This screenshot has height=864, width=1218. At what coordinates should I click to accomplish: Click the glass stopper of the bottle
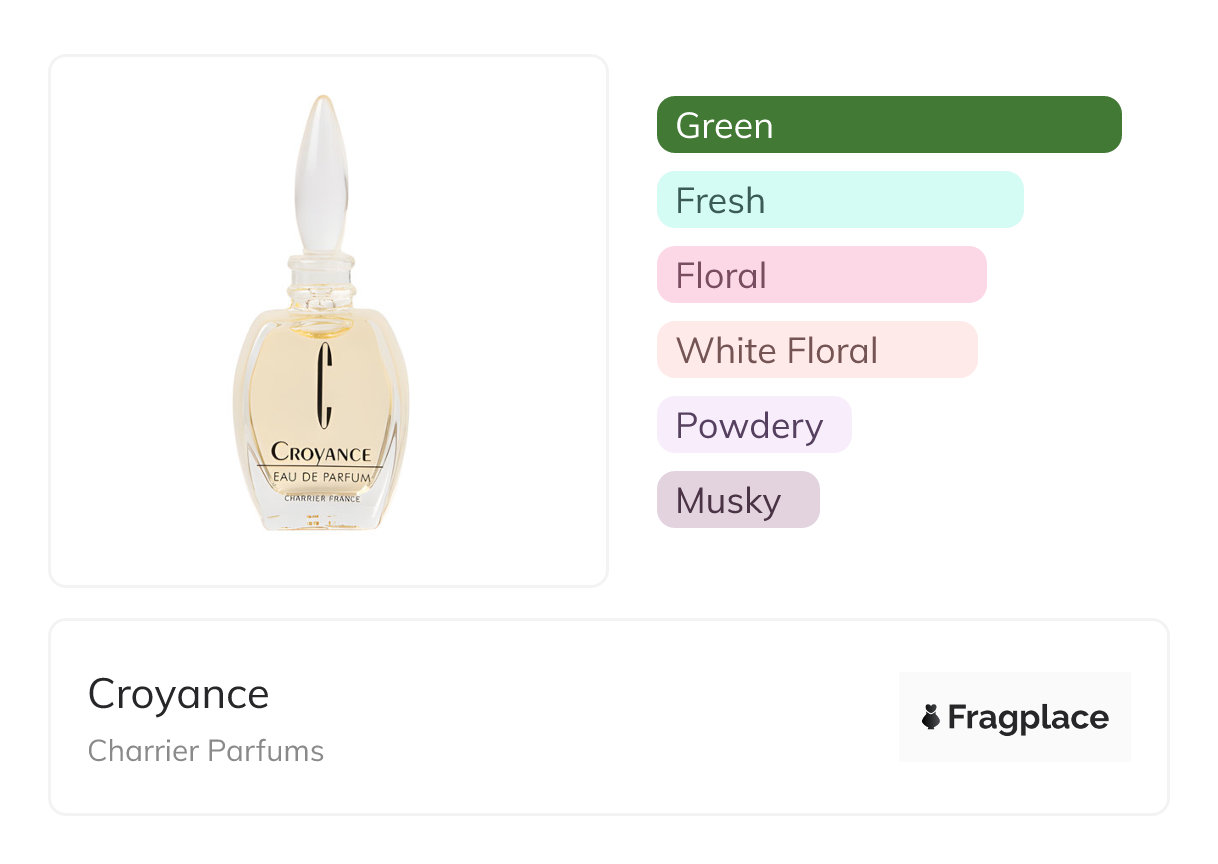[322, 172]
